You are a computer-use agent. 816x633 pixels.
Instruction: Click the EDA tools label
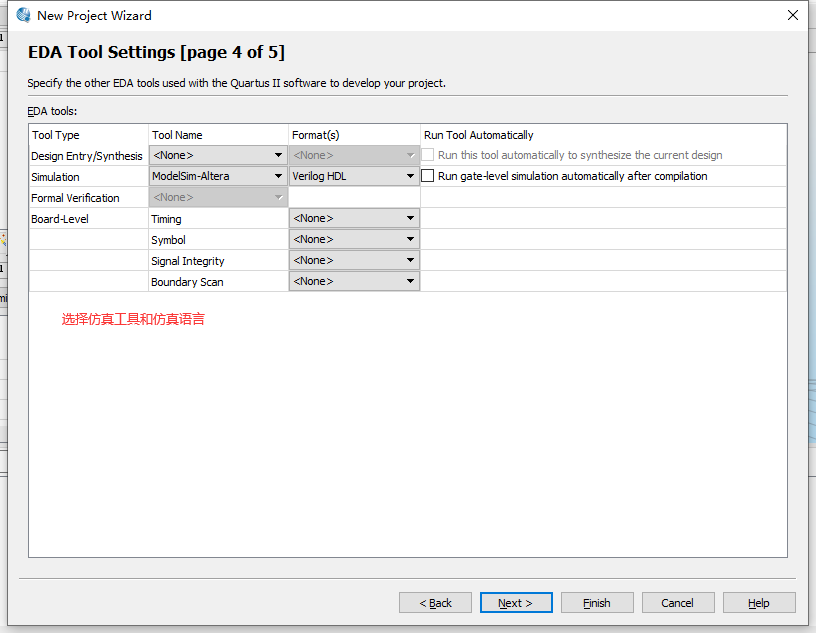point(52,111)
